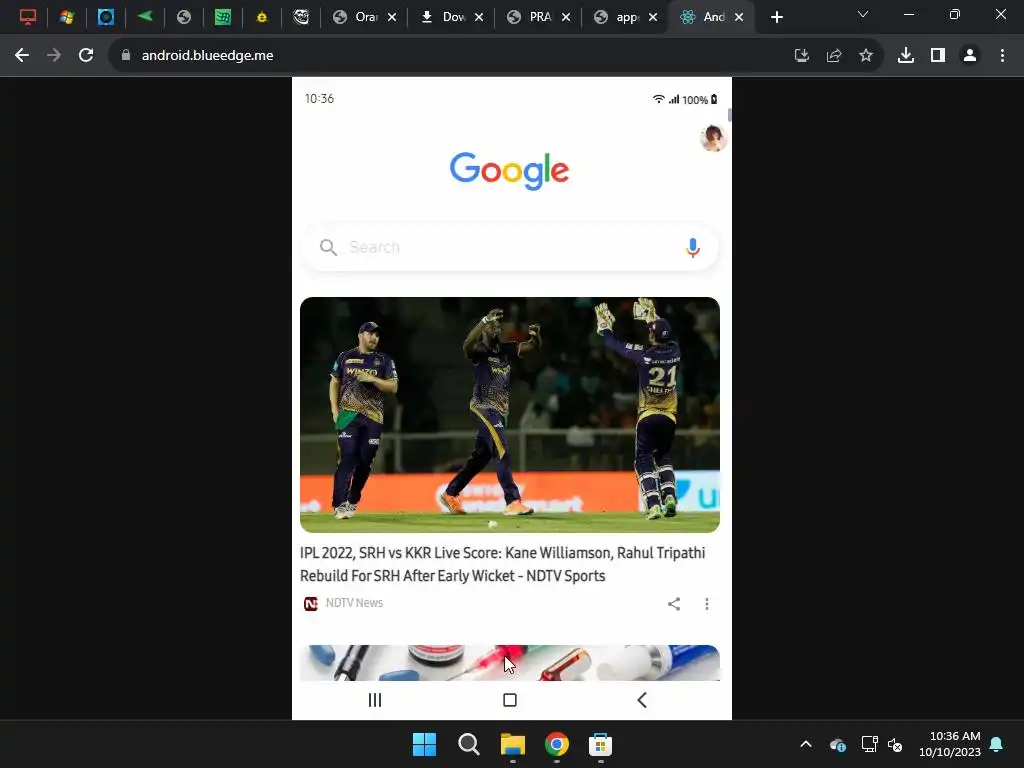Select the address bar URL android.blueedge.me

click(208, 56)
